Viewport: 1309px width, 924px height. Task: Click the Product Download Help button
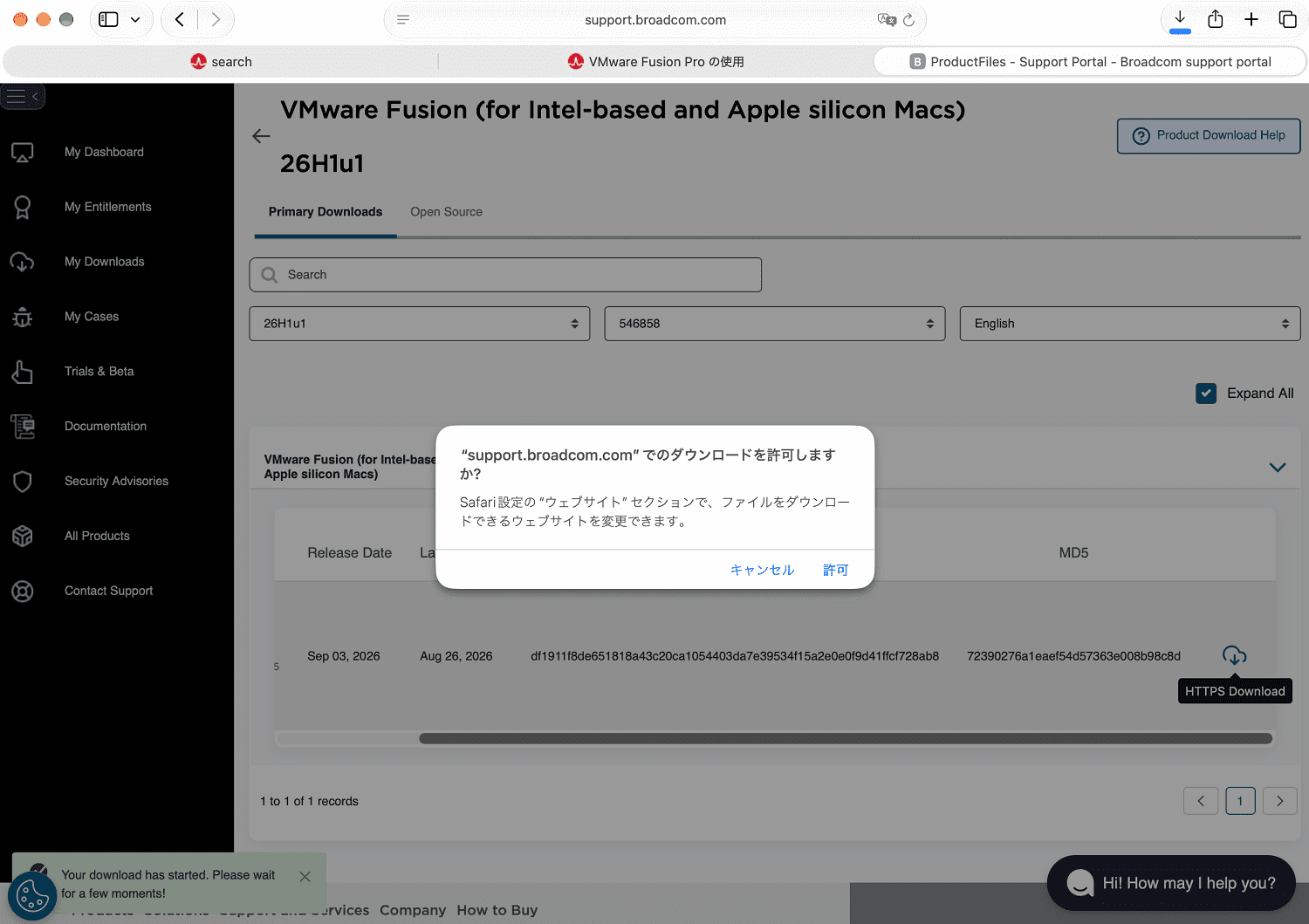(1209, 136)
